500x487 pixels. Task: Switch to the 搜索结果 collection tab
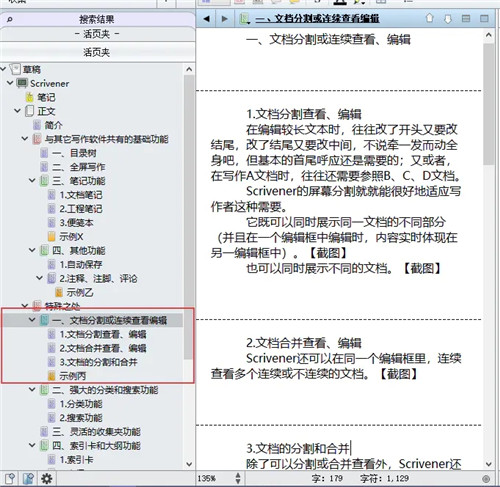coord(97,19)
